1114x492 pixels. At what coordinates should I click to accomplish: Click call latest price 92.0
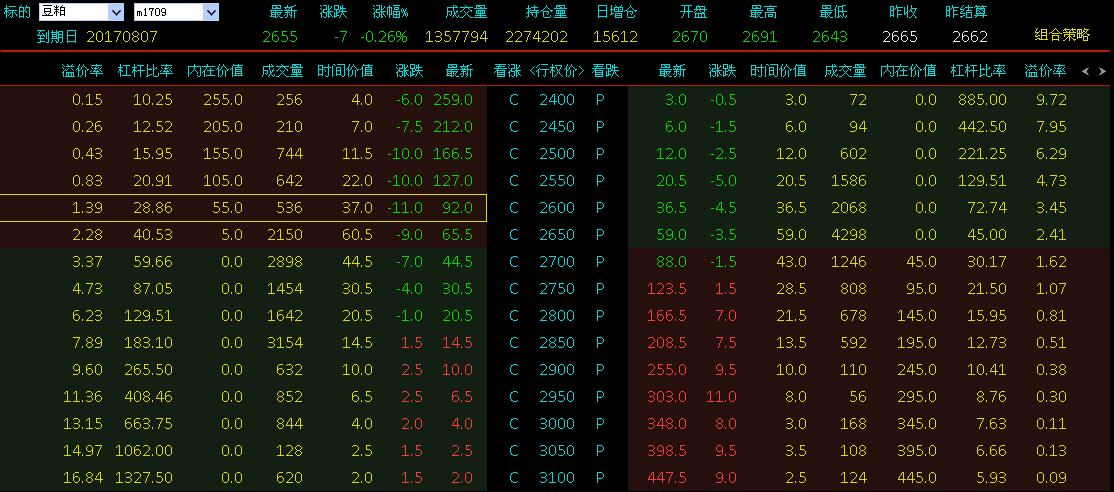pos(457,208)
